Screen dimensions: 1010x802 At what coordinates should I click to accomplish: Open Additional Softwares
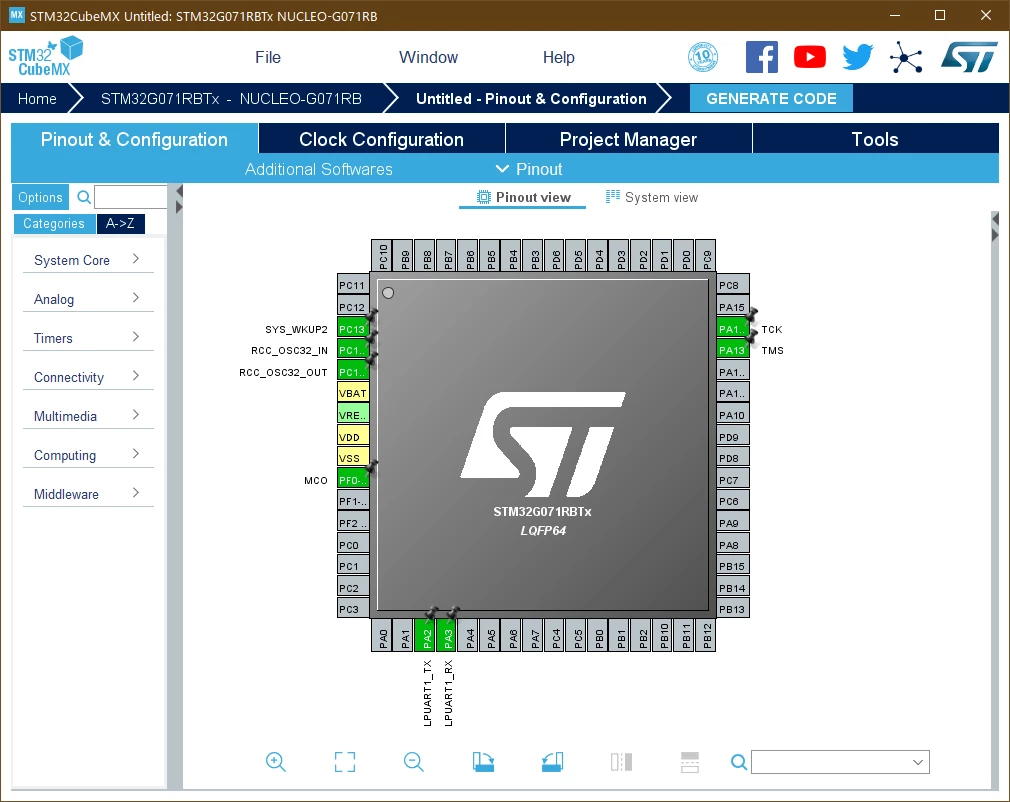tap(318, 169)
